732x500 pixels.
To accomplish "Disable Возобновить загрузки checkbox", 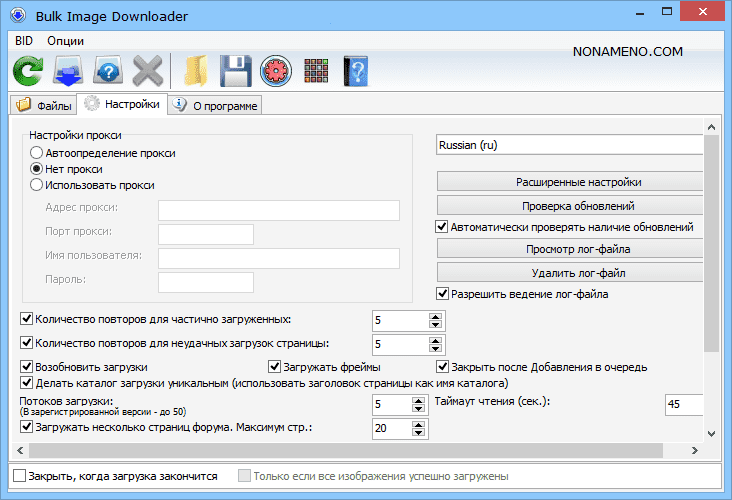I will [x=27, y=367].
